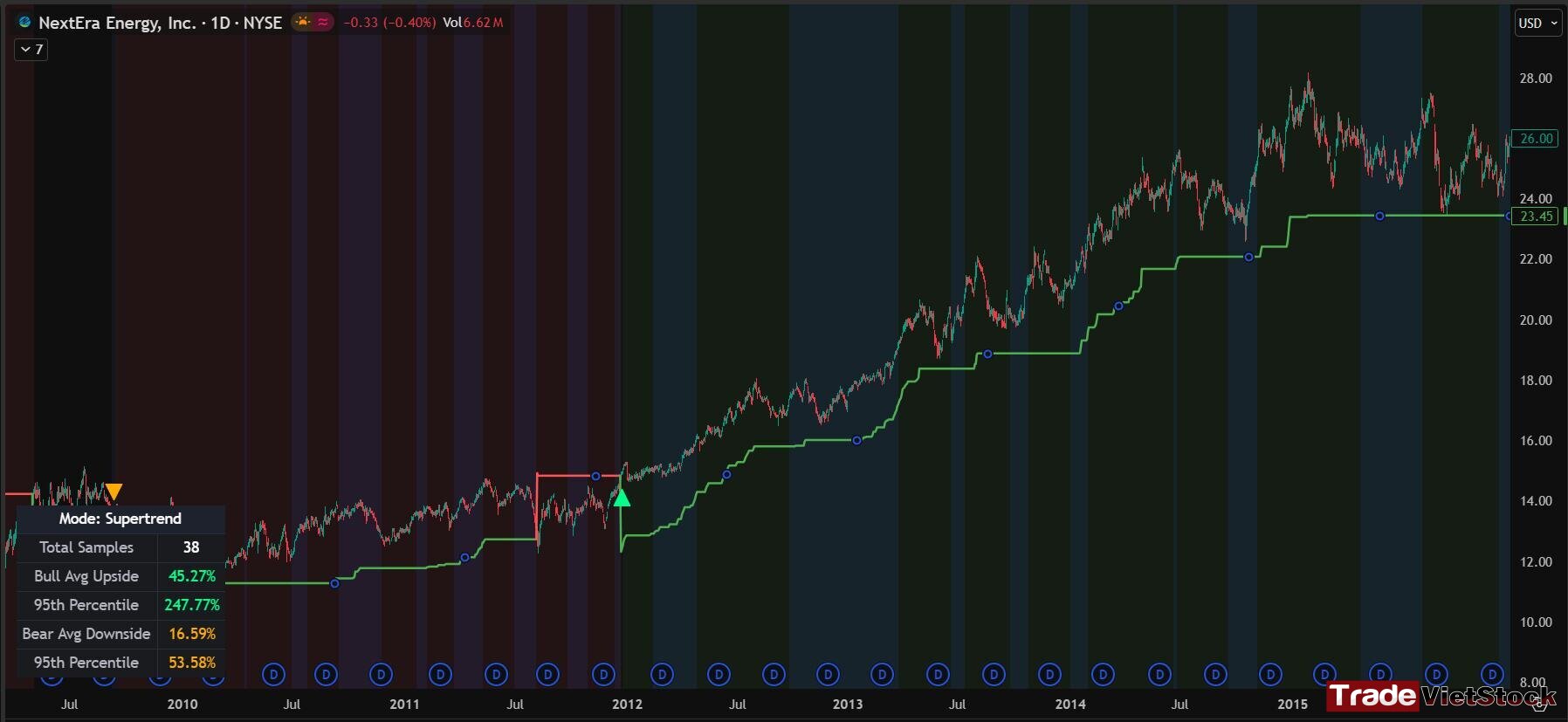The width and height of the screenshot is (1568, 722).
Task: Click the 16.59% bear downside value
Action: [x=192, y=634]
